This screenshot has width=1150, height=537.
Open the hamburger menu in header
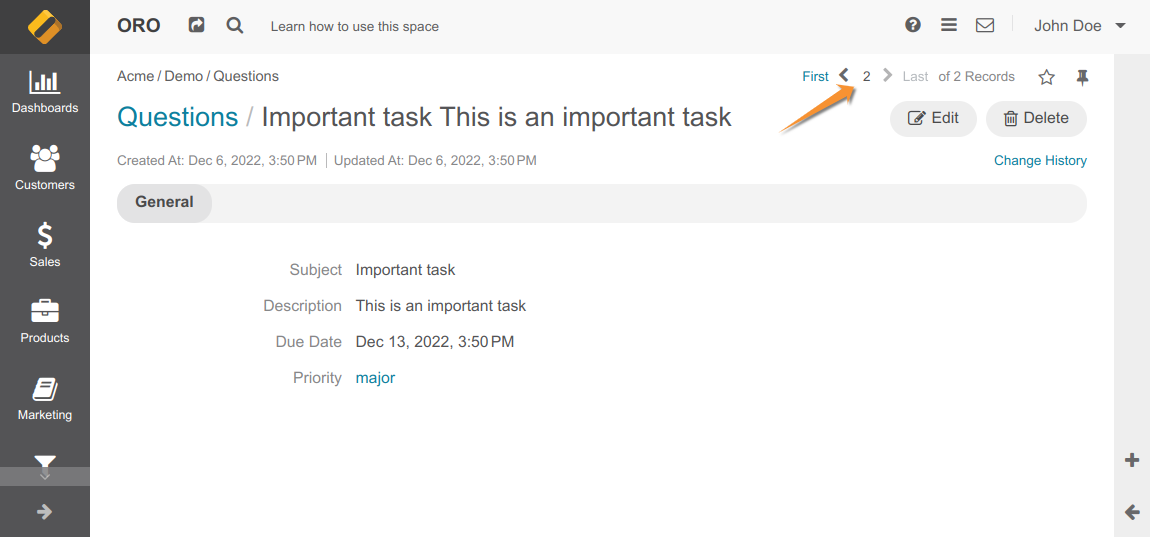[x=949, y=25]
